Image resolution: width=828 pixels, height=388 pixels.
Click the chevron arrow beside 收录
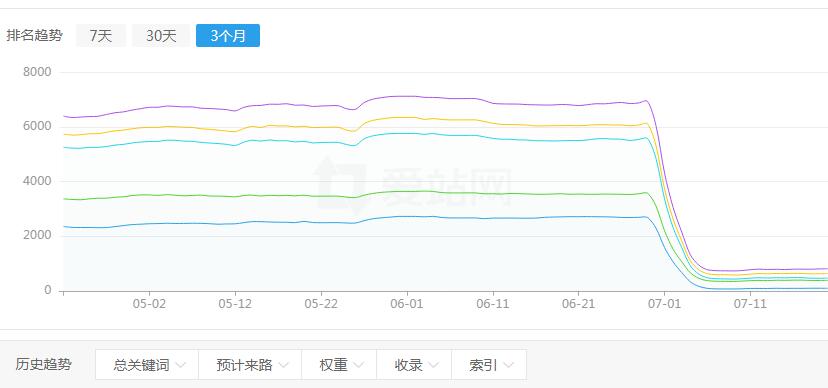point(434,365)
